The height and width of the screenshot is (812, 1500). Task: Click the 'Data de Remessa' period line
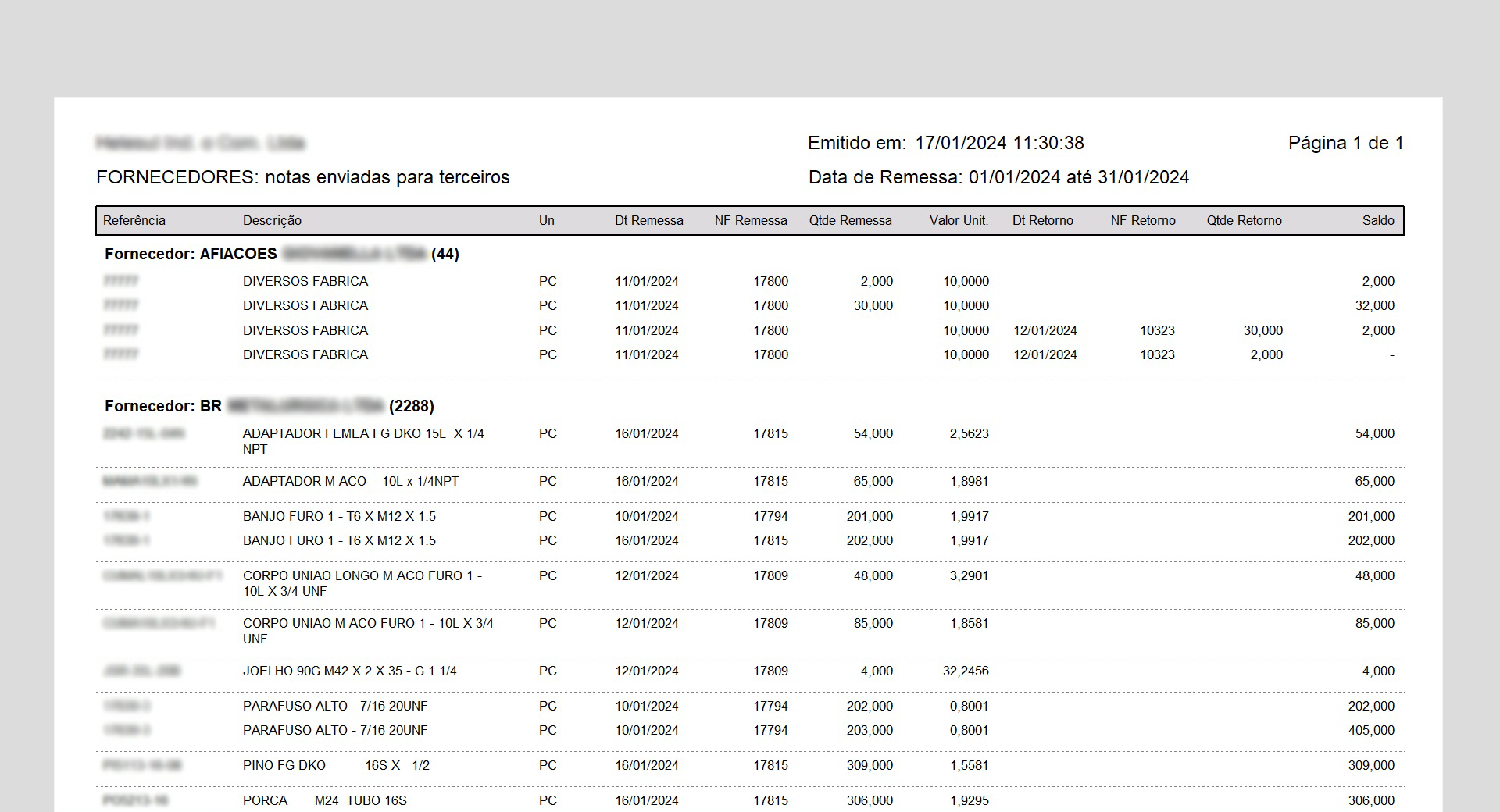[x=999, y=177]
